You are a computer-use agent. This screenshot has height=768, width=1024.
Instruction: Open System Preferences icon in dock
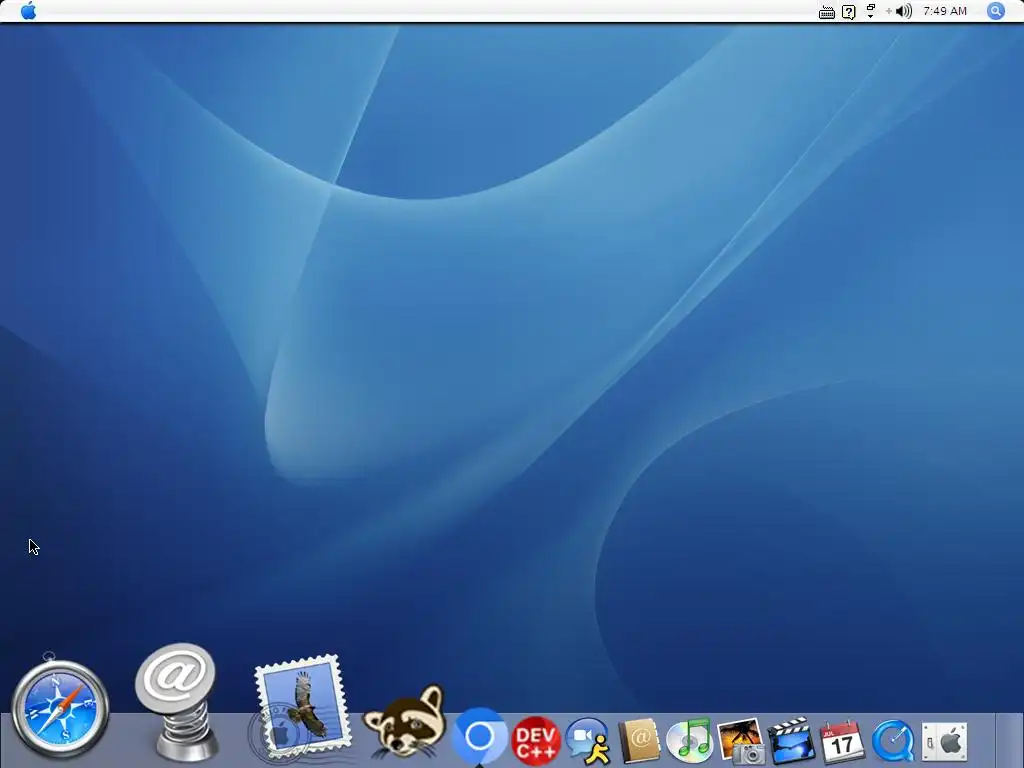tap(944, 742)
